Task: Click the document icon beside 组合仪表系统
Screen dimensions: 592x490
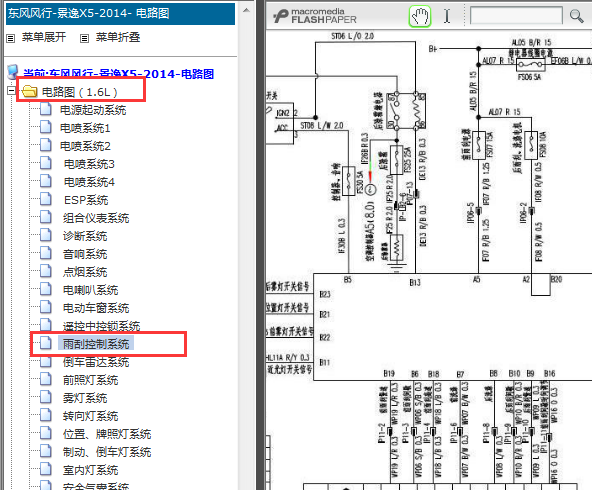Action: pyautogui.click(x=46, y=217)
